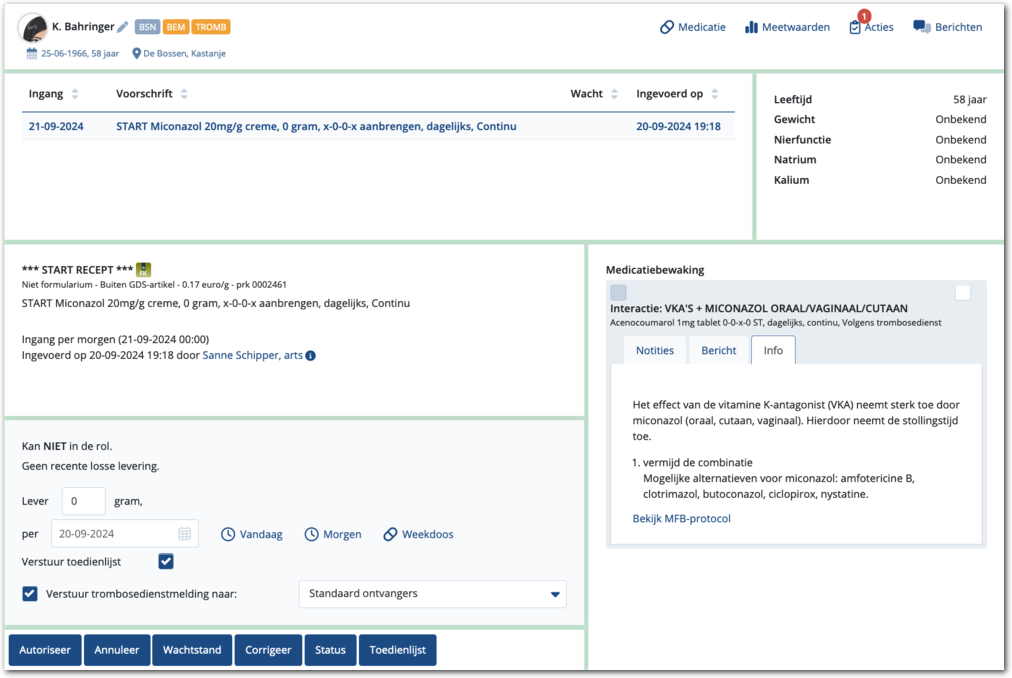Click the pencil icon next to K. Bahringer
Viewport: 1012px width, 678px height.
[123, 27]
